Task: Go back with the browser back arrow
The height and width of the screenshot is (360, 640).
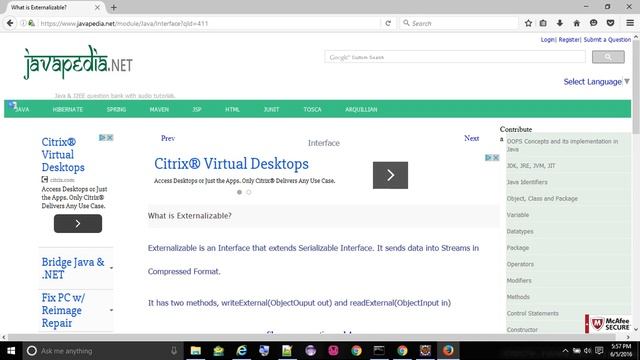Action: tap(10, 23)
